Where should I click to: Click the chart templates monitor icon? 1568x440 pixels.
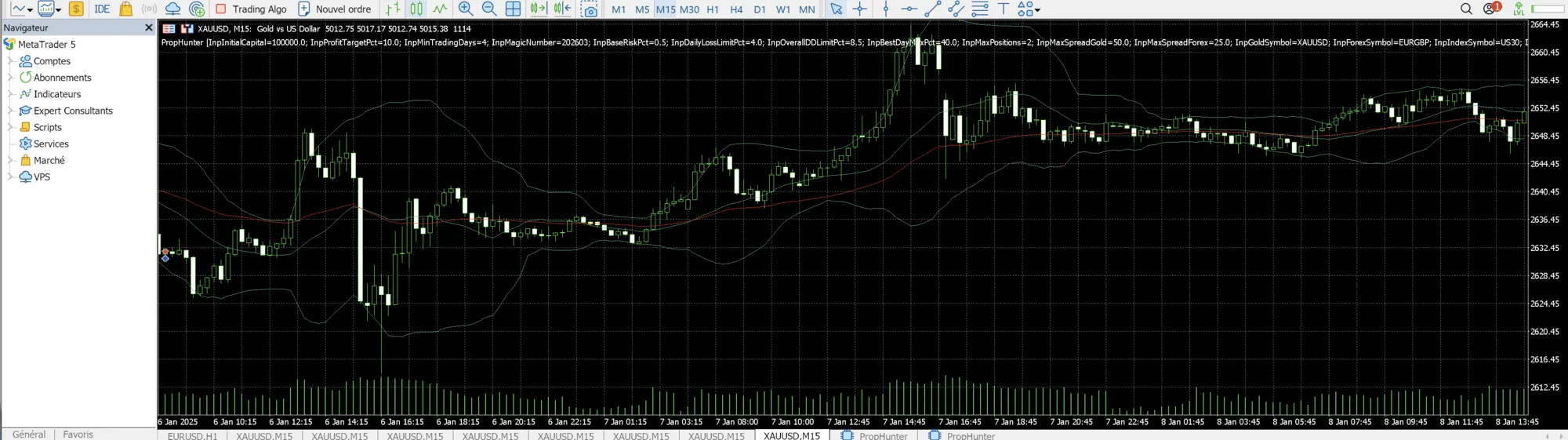point(46,9)
